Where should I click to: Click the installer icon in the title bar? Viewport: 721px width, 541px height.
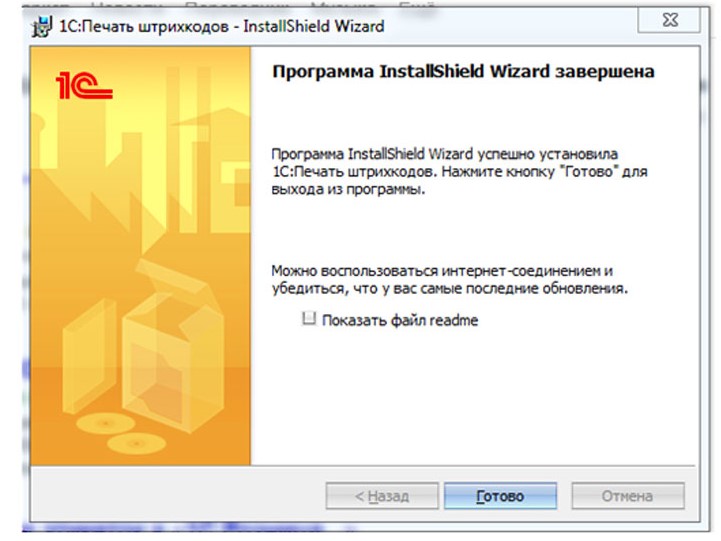(x=41, y=26)
